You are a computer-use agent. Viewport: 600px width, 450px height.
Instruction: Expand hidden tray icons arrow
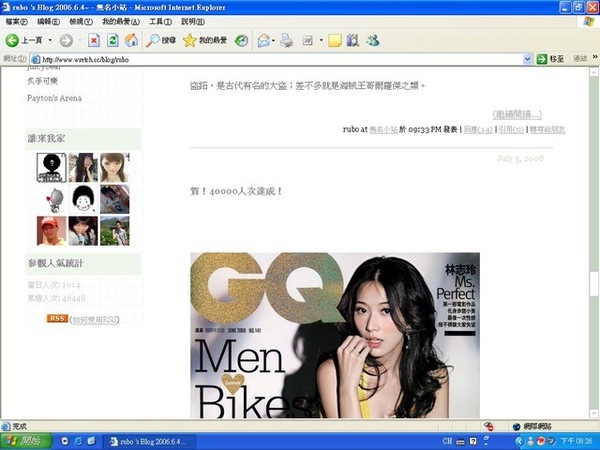point(519,441)
